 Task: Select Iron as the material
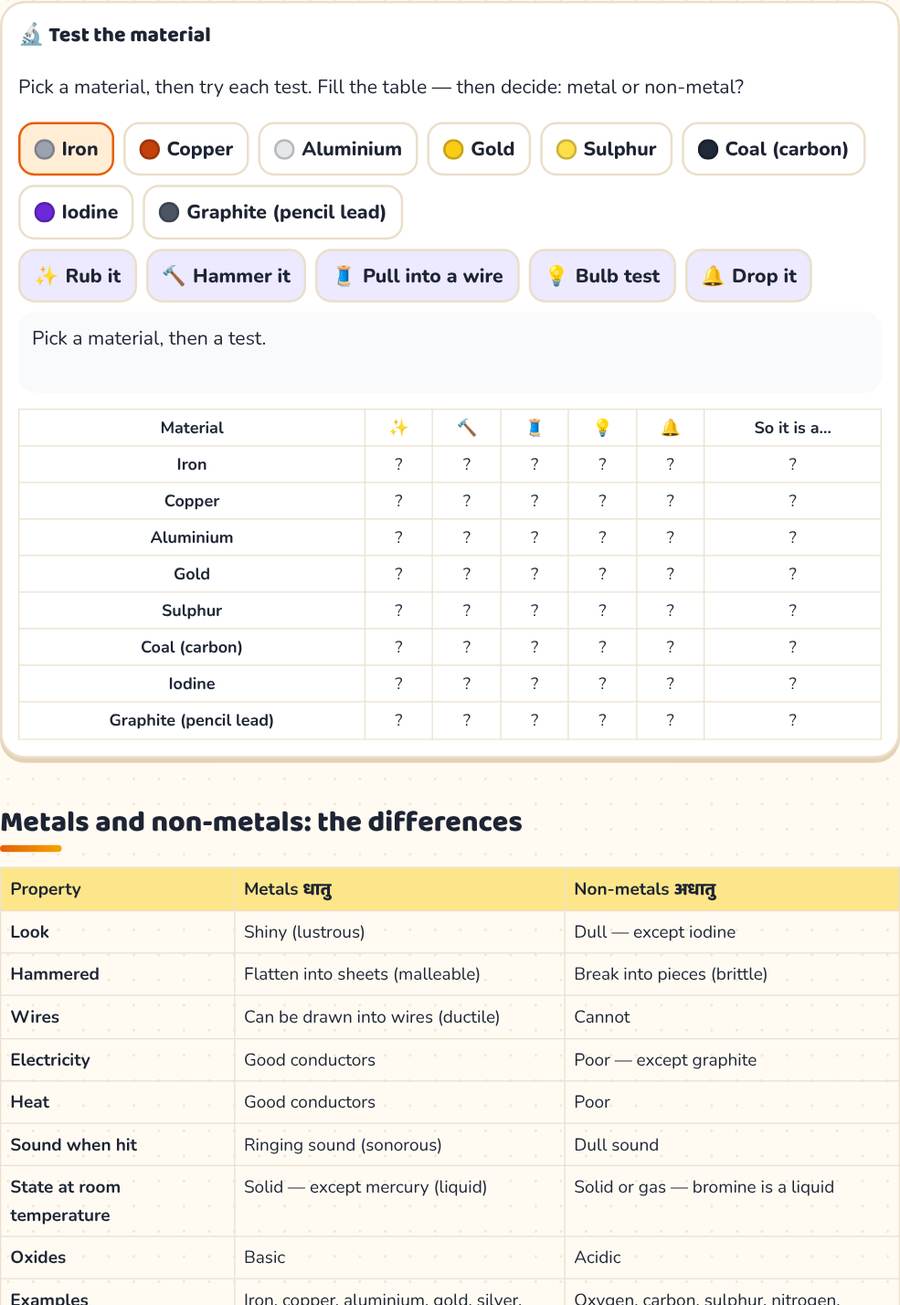pyautogui.click(x=66, y=149)
